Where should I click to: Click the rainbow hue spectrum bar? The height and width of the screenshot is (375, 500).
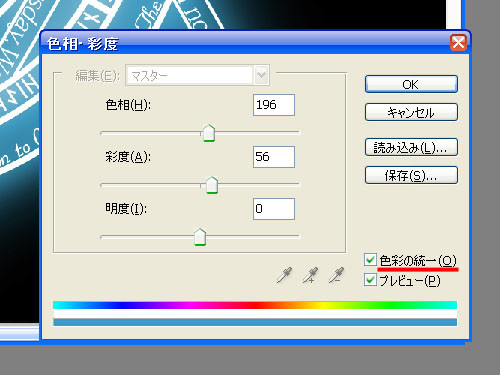tap(255, 305)
